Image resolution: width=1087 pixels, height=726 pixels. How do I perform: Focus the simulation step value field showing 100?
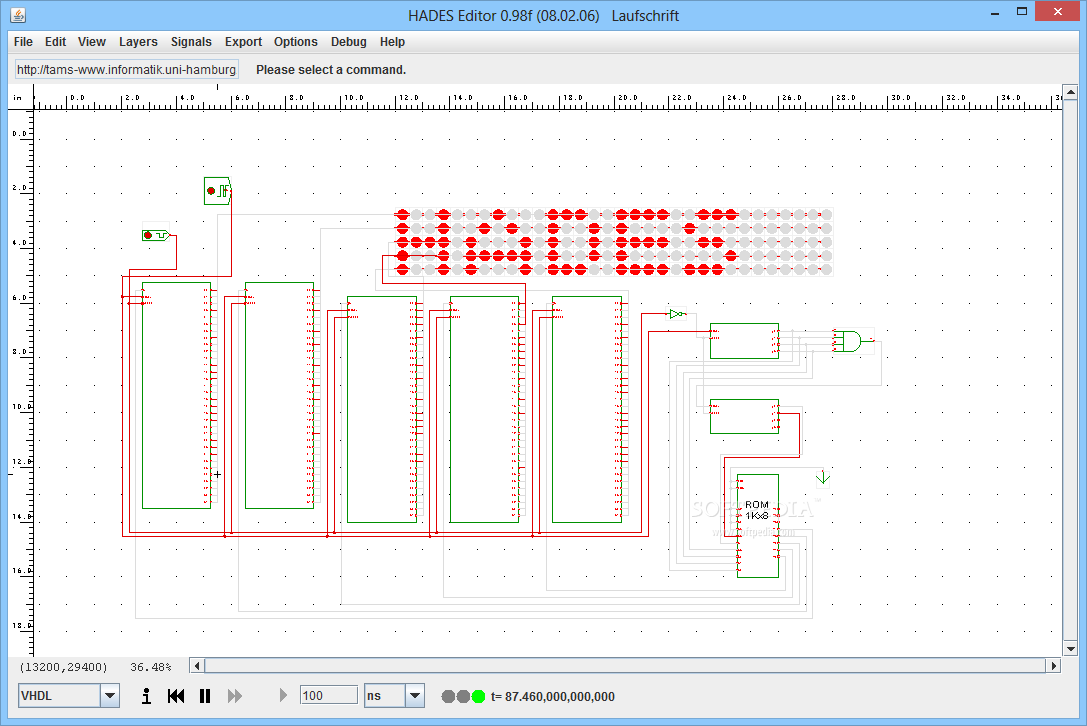(329, 695)
